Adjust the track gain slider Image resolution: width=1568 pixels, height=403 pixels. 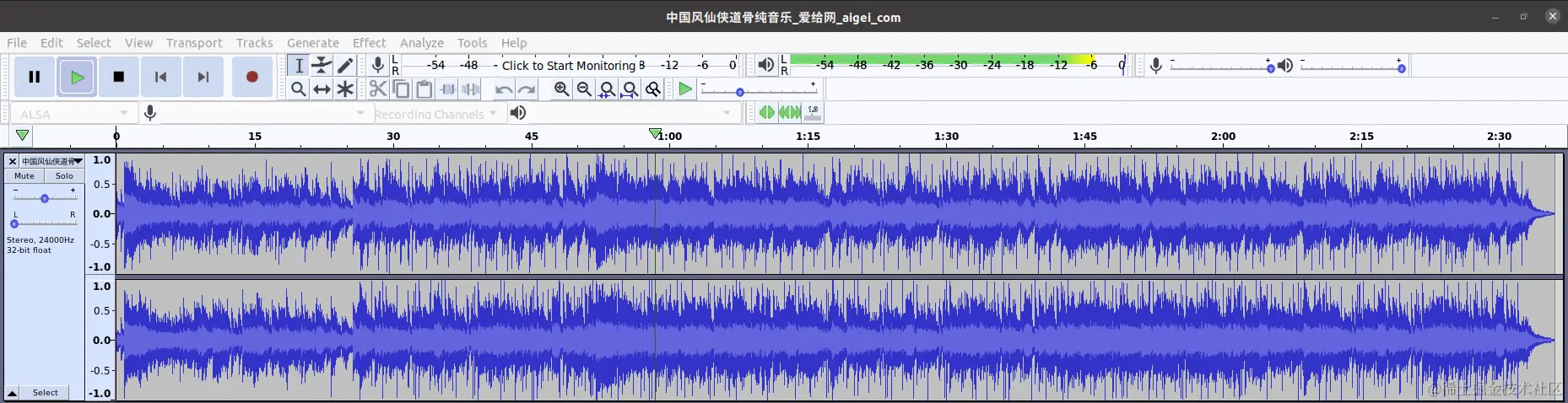click(45, 197)
